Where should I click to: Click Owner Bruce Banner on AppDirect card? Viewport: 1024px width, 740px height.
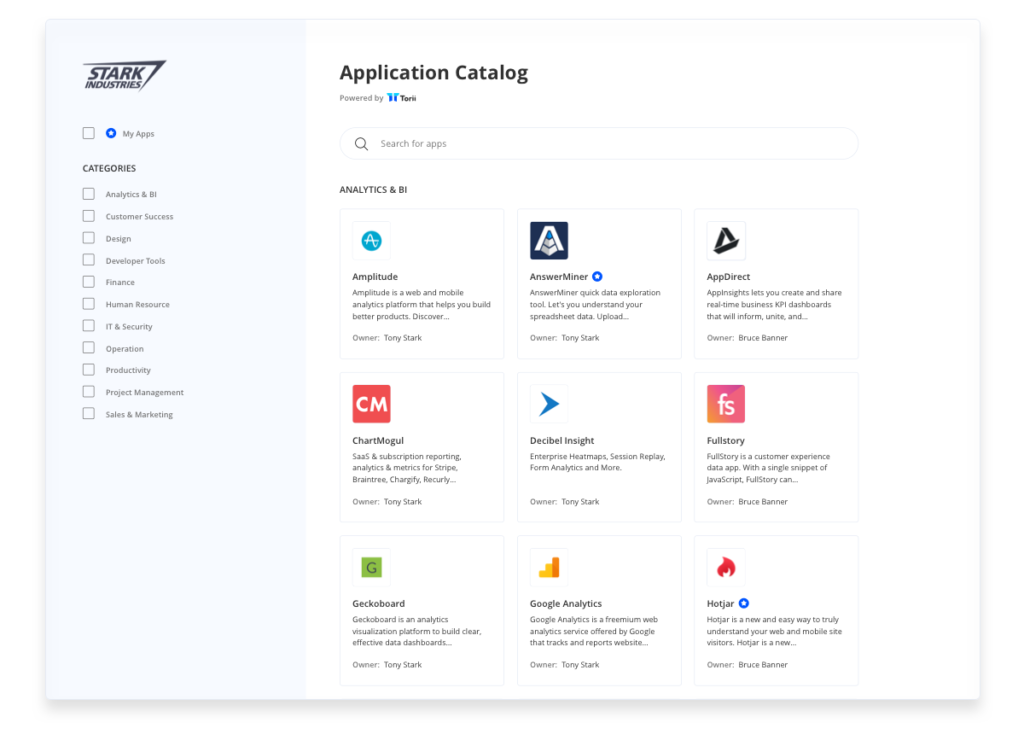(x=747, y=338)
